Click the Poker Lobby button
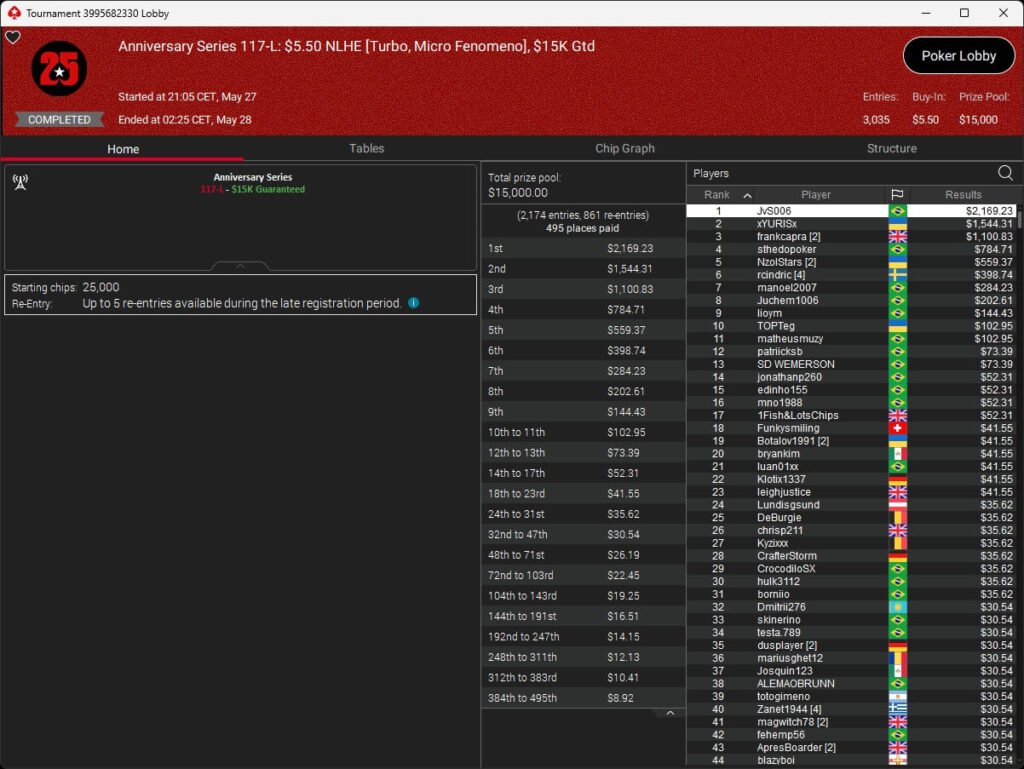 [x=958, y=56]
